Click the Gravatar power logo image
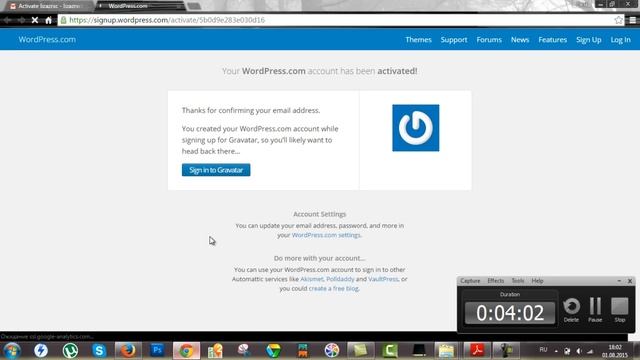The width and height of the screenshot is (640, 360). (x=416, y=128)
